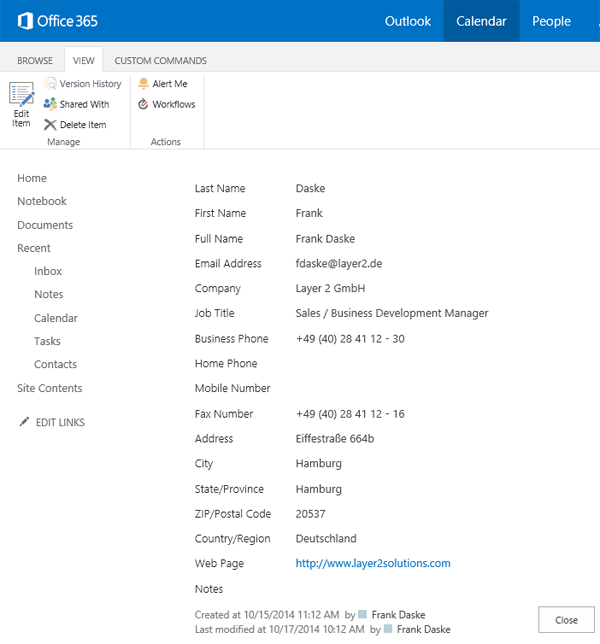Screen dimensions: 600x644
Task: Navigate to Home in the sidebar
Action: [32, 178]
